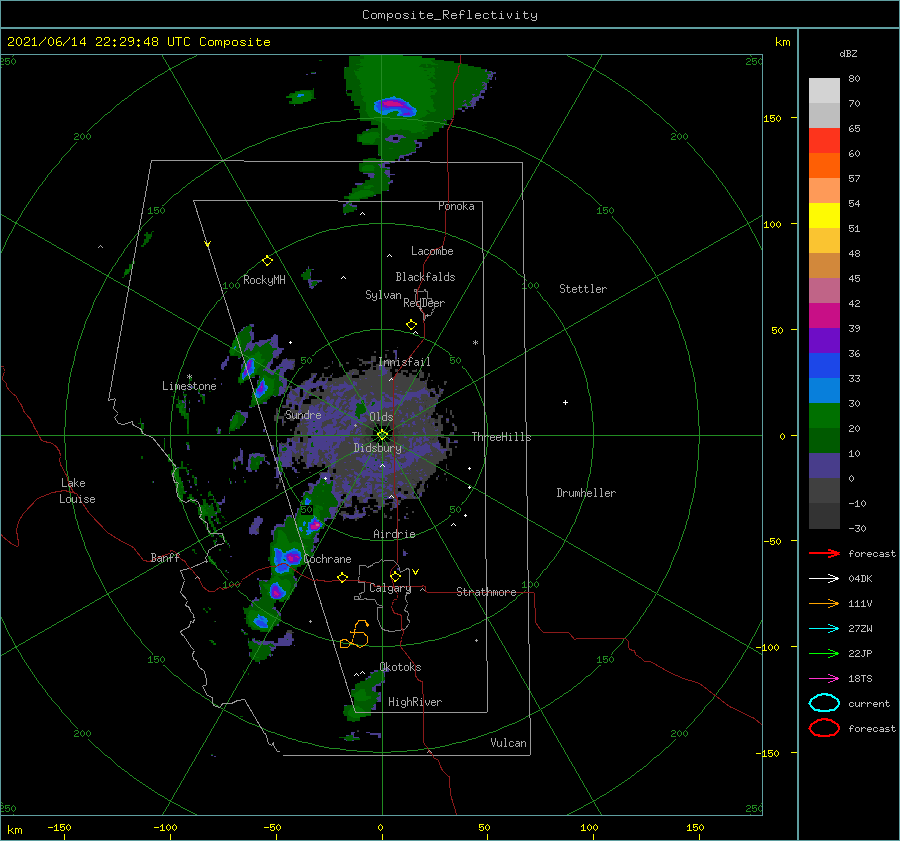Click the magenta storm cell beside Cochrane

[293, 557]
